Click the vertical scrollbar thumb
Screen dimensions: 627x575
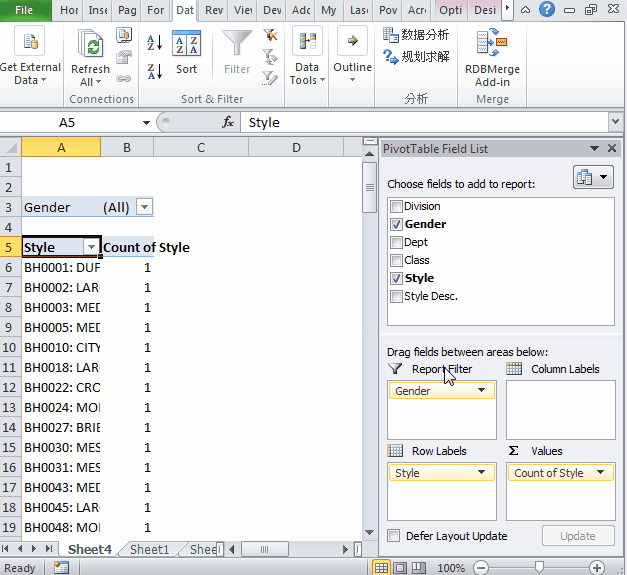pos(370,187)
